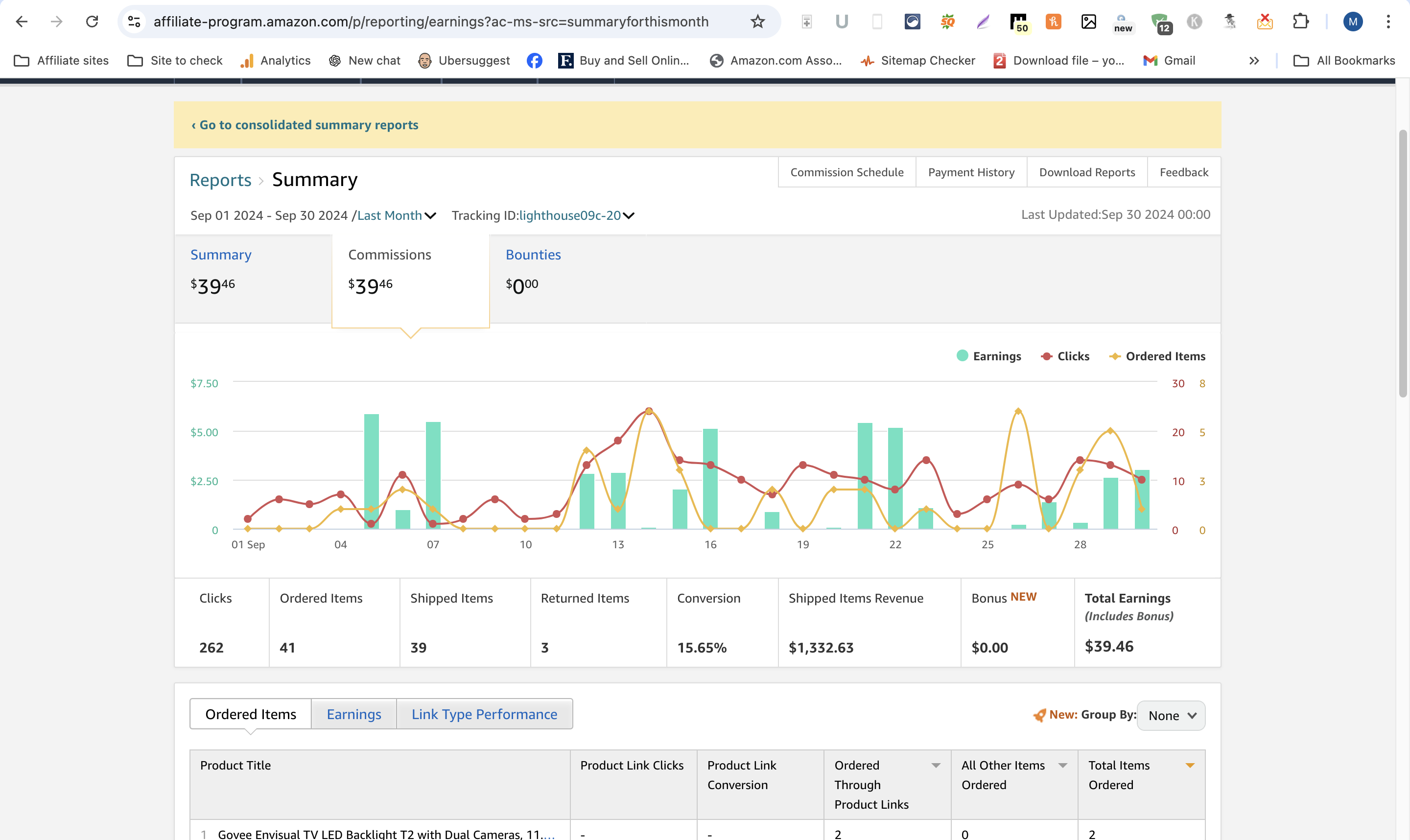This screenshot has width=1410, height=840.
Task: Open the Affiliate sites bookmark folder
Action: (61, 61)
